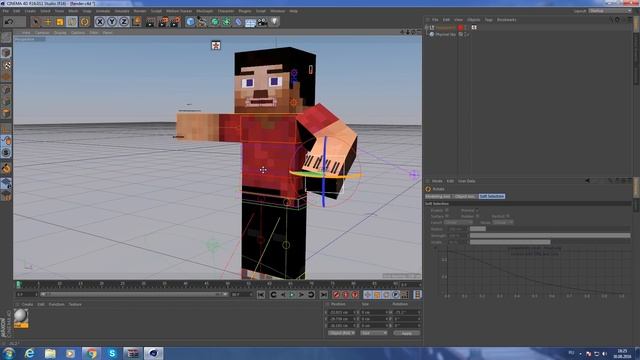Switch to Modeling Axis tab
640x360 pixels.
pos(438,196)
